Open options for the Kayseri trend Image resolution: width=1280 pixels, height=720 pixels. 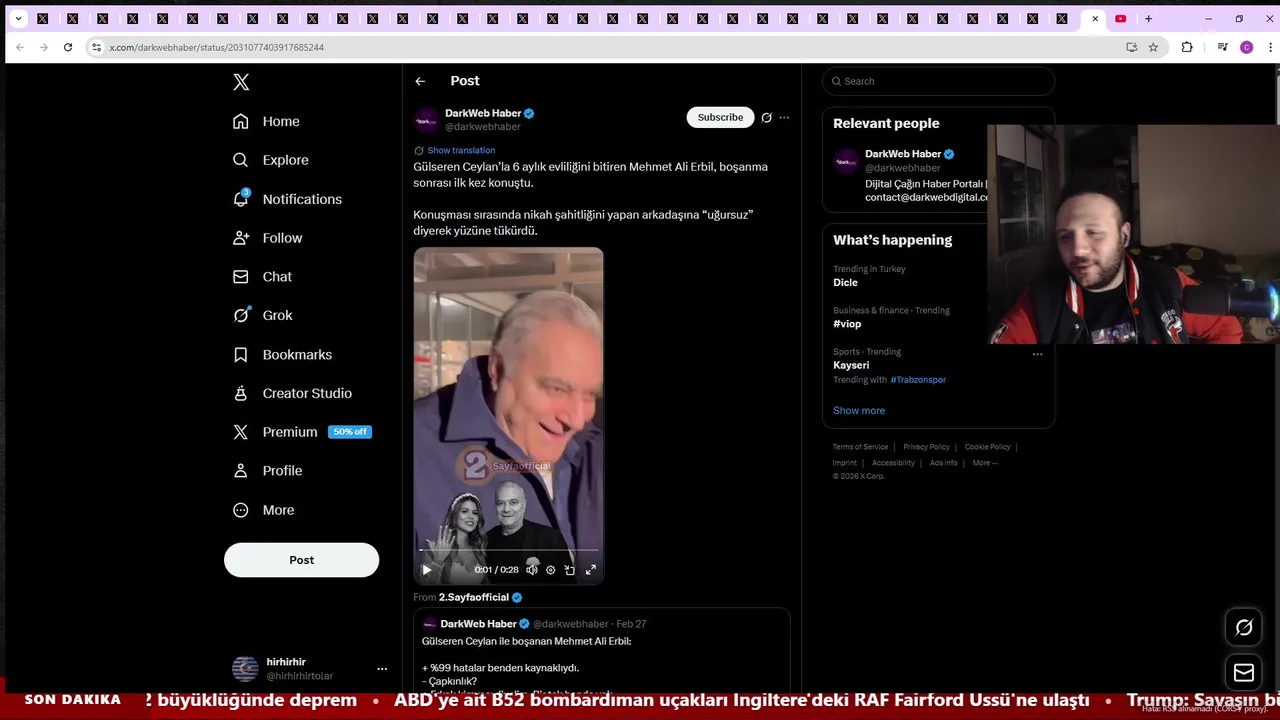coord(1037,353)
